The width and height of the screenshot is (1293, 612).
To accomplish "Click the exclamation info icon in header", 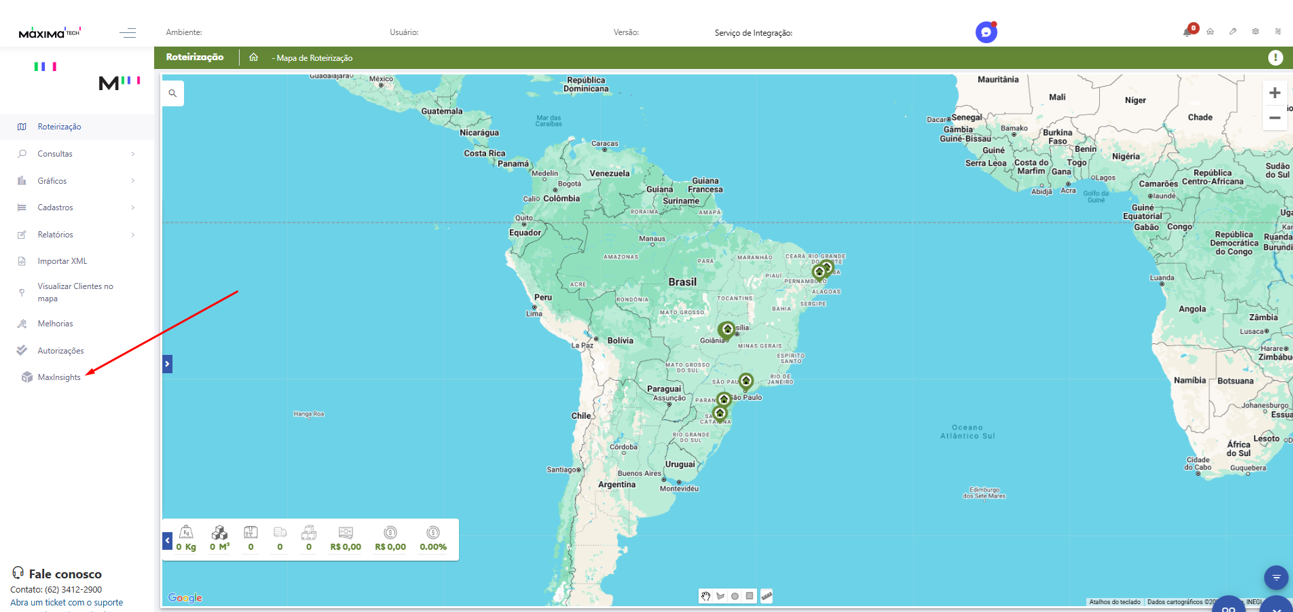I will click(1275, 58).
